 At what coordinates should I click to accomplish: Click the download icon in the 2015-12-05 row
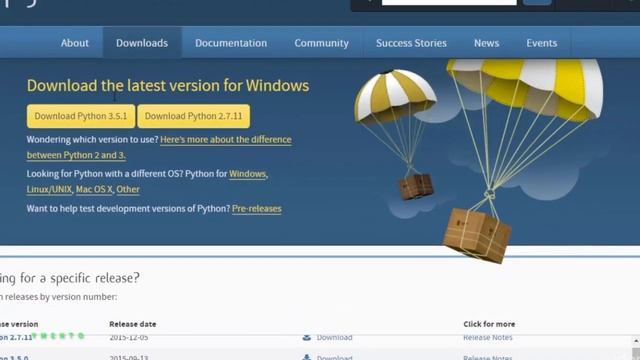point(307,338)
